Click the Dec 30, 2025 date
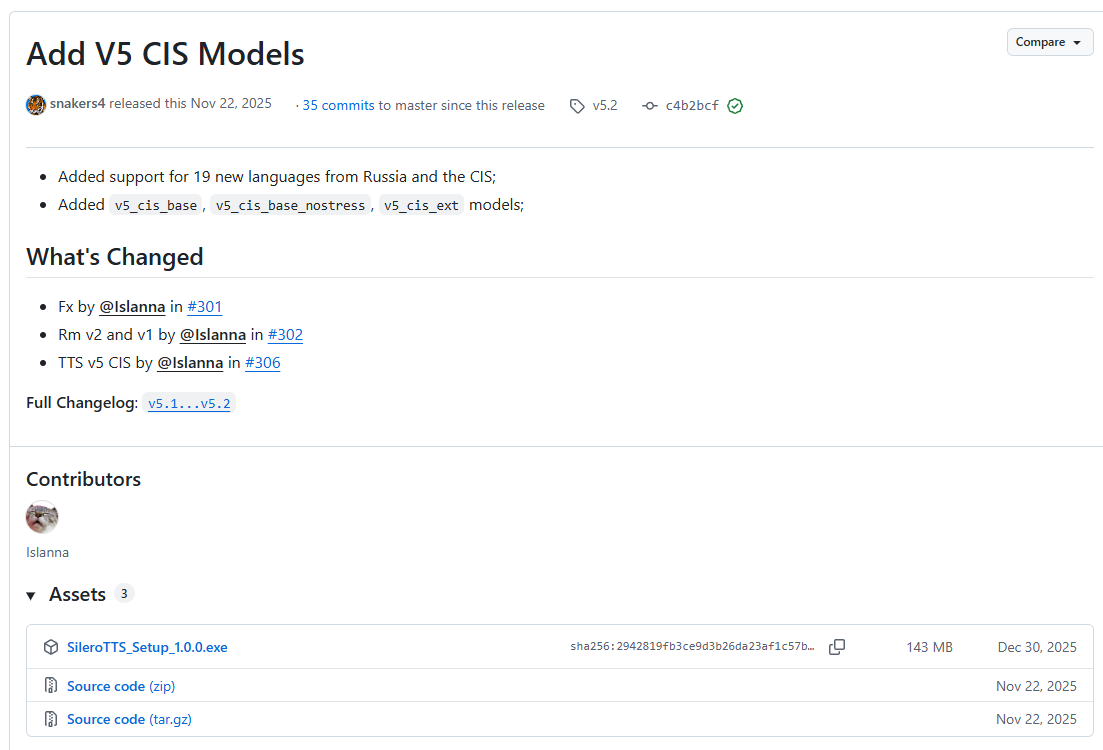1103x750 pixels. [x=1037, y=647]
